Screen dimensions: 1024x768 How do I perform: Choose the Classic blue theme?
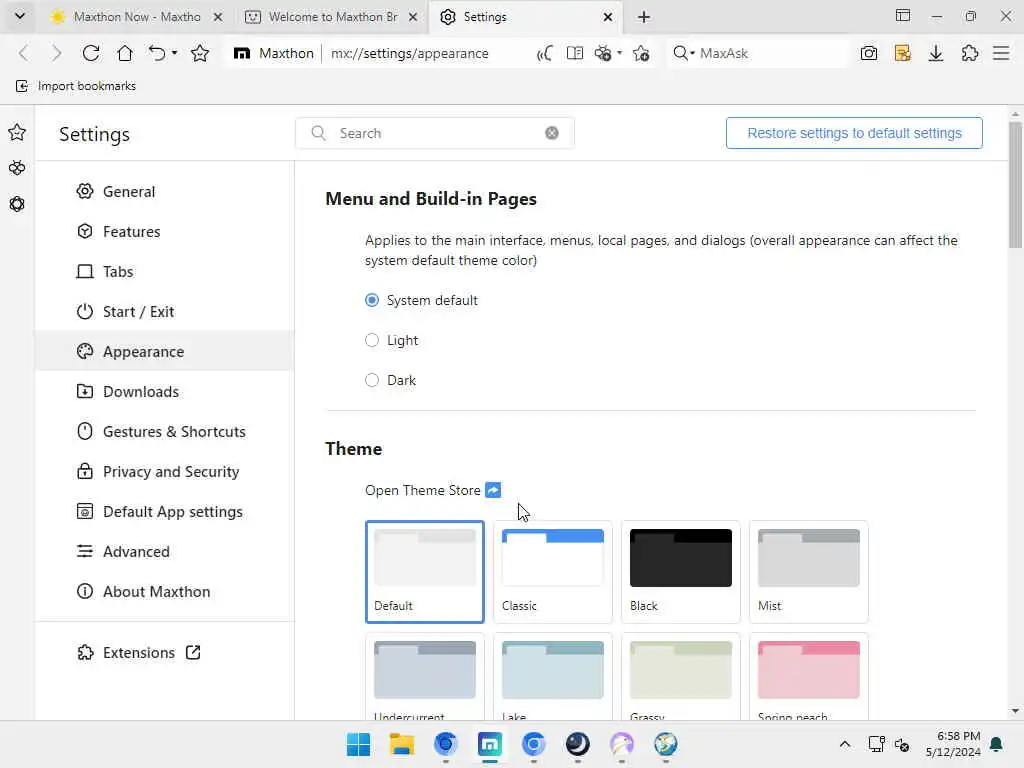pyautogui.click(x=552, y=571)
